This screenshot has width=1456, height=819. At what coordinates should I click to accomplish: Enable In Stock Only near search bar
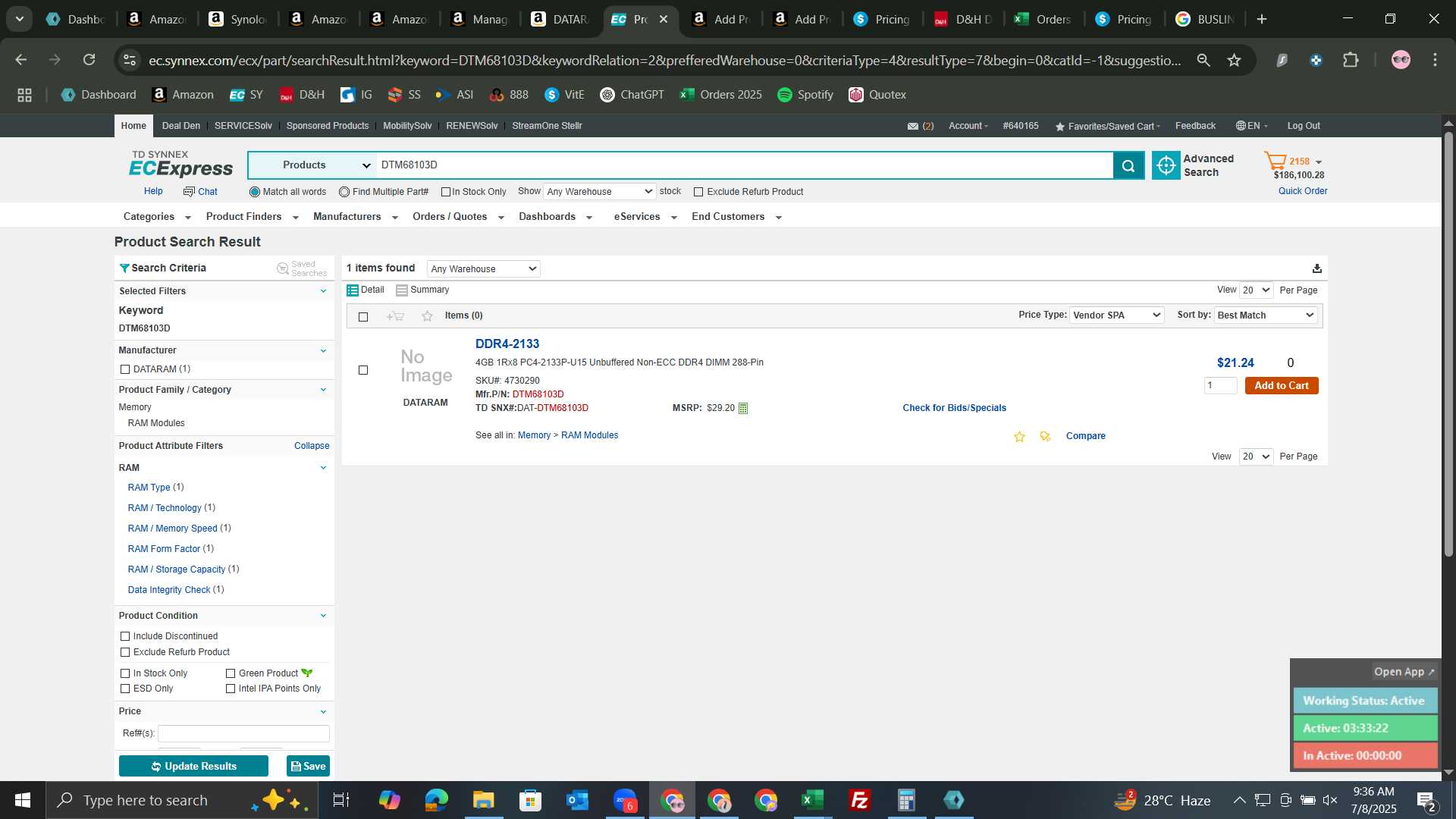pyautogui.click(x=446, y=192)
